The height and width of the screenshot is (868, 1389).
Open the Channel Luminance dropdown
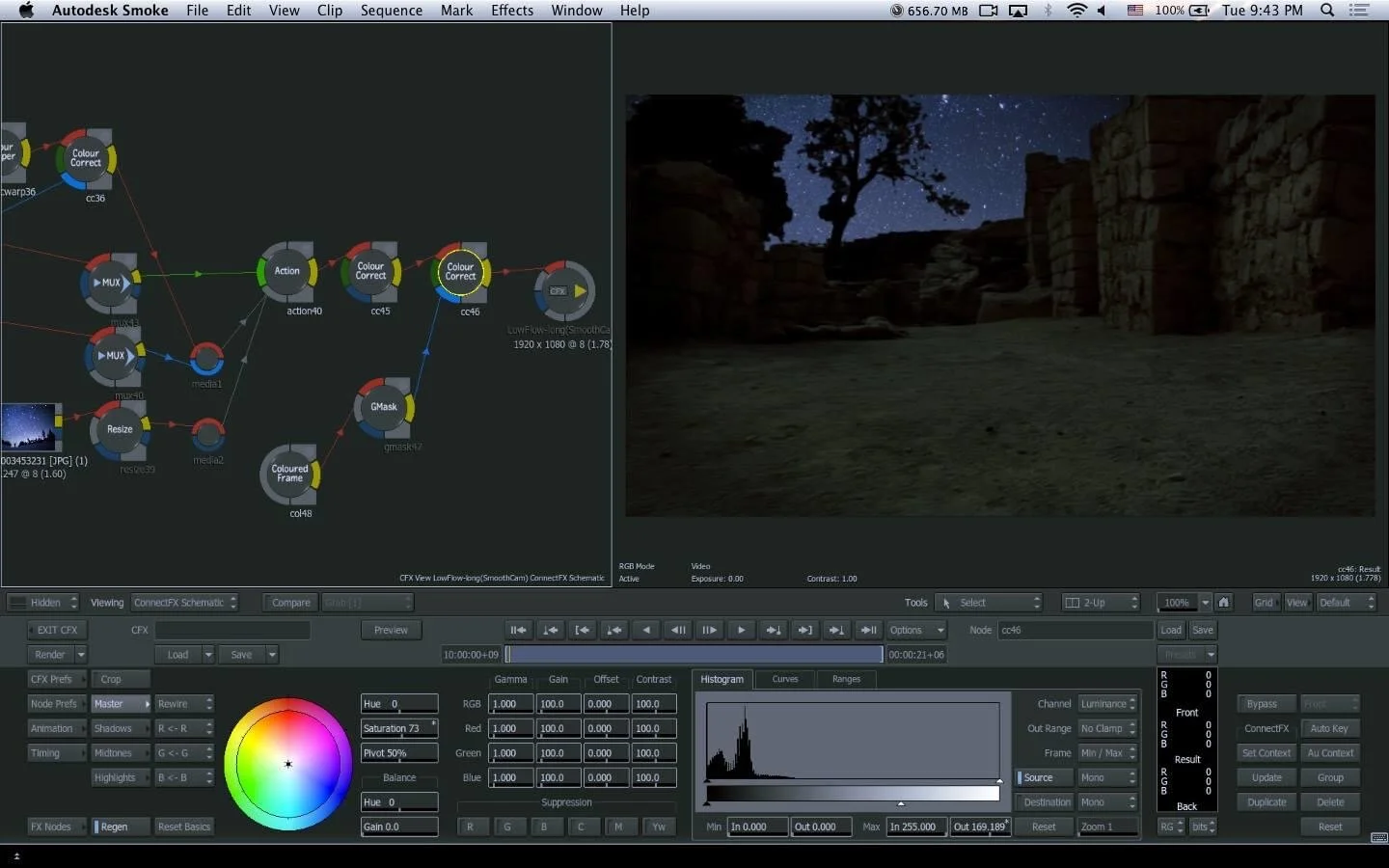(1107, 704)
